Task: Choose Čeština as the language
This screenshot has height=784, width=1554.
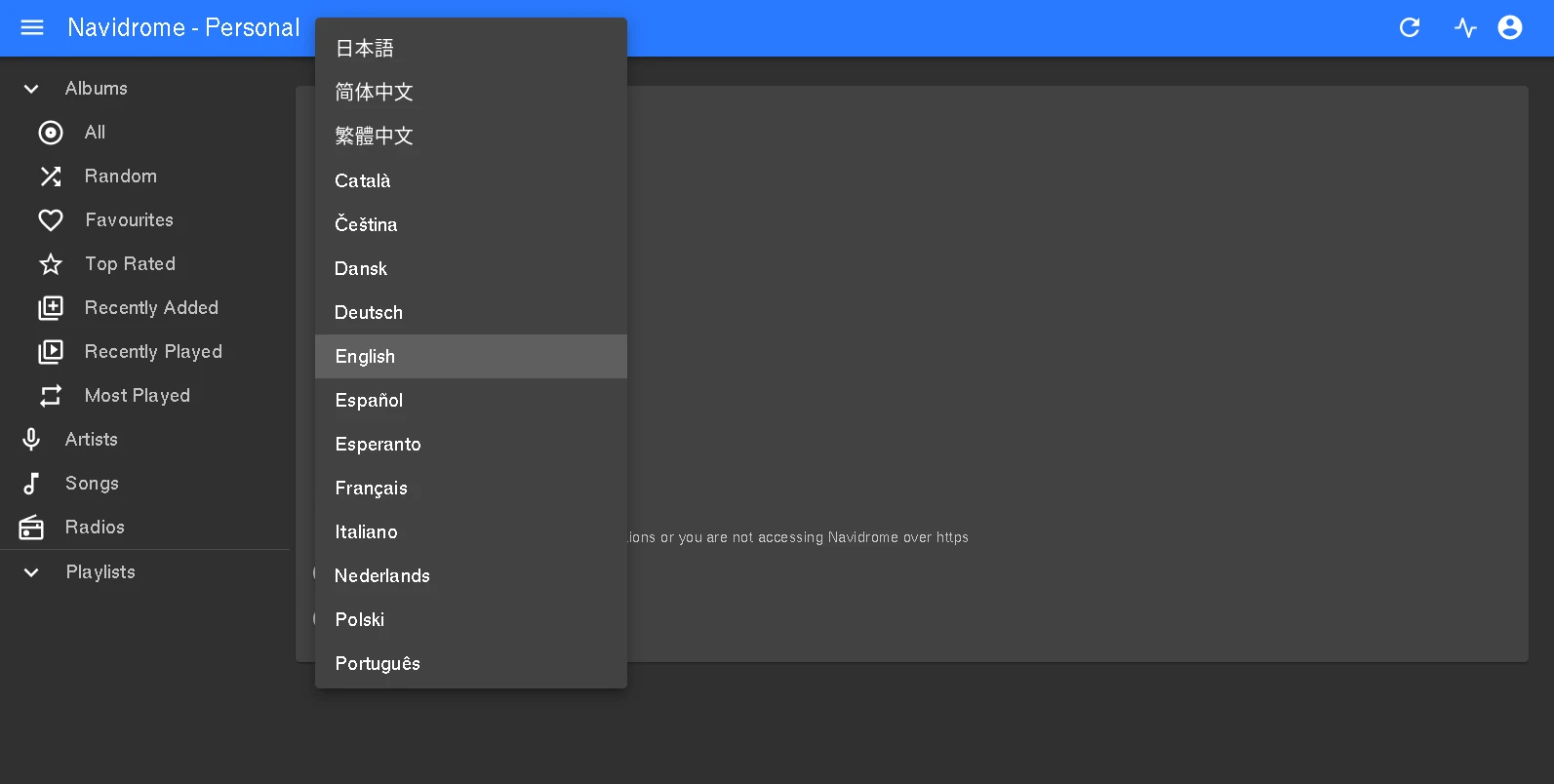Action: coord(471,224)
